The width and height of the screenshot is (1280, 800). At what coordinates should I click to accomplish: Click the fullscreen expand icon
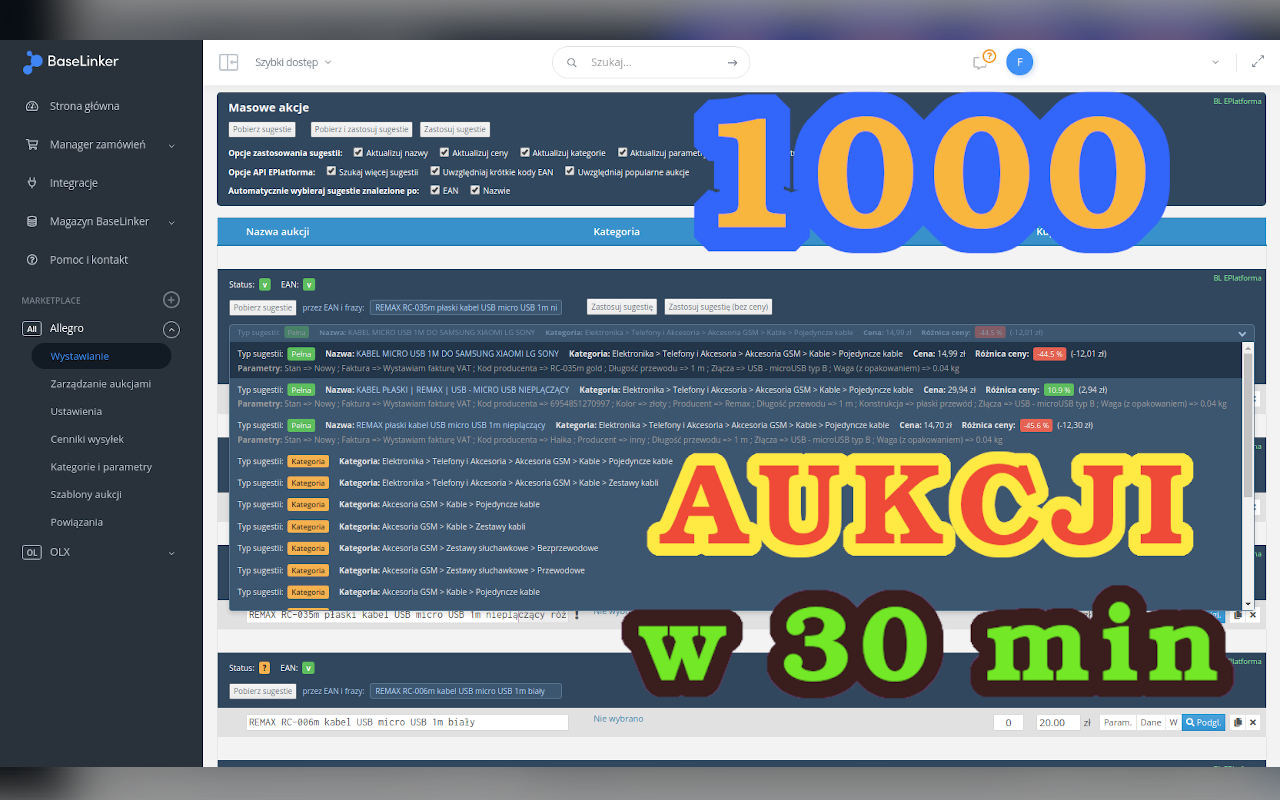(1258, 62)
